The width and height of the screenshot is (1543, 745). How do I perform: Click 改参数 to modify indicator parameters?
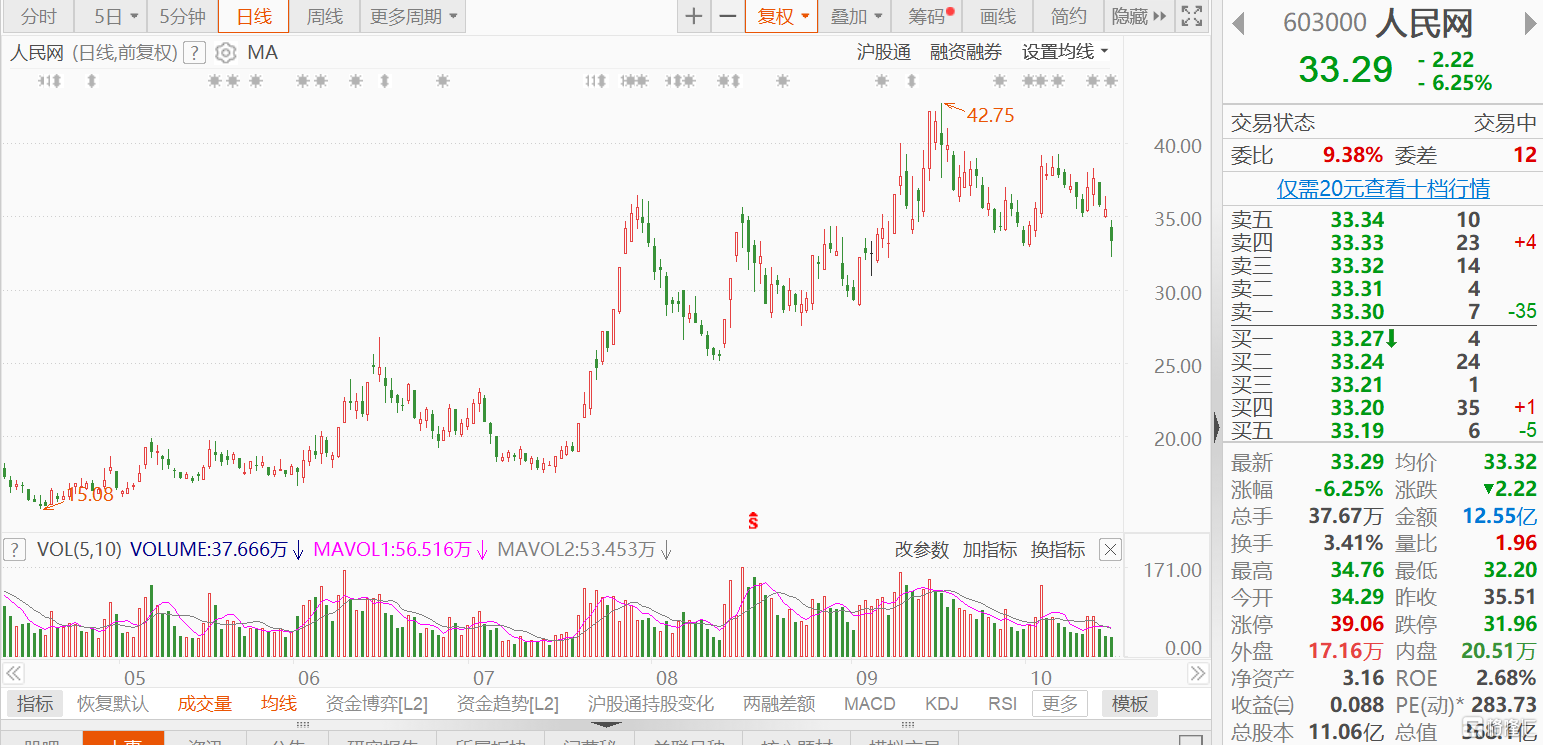(921, 549)
